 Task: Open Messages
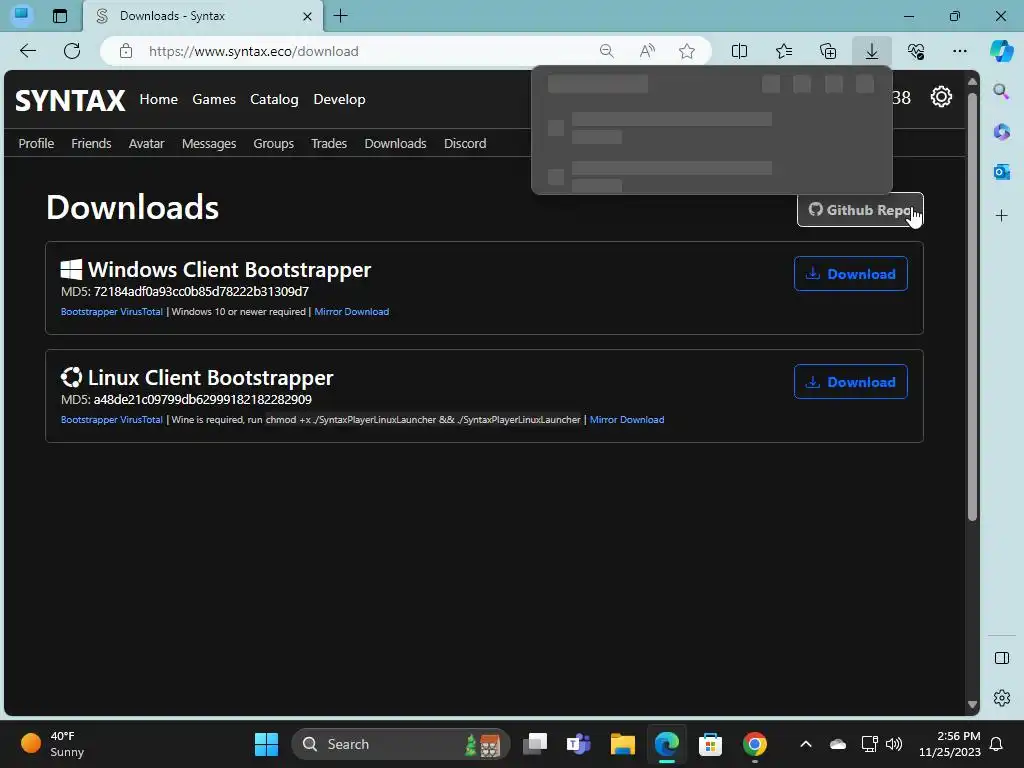[x=209, y=143]
